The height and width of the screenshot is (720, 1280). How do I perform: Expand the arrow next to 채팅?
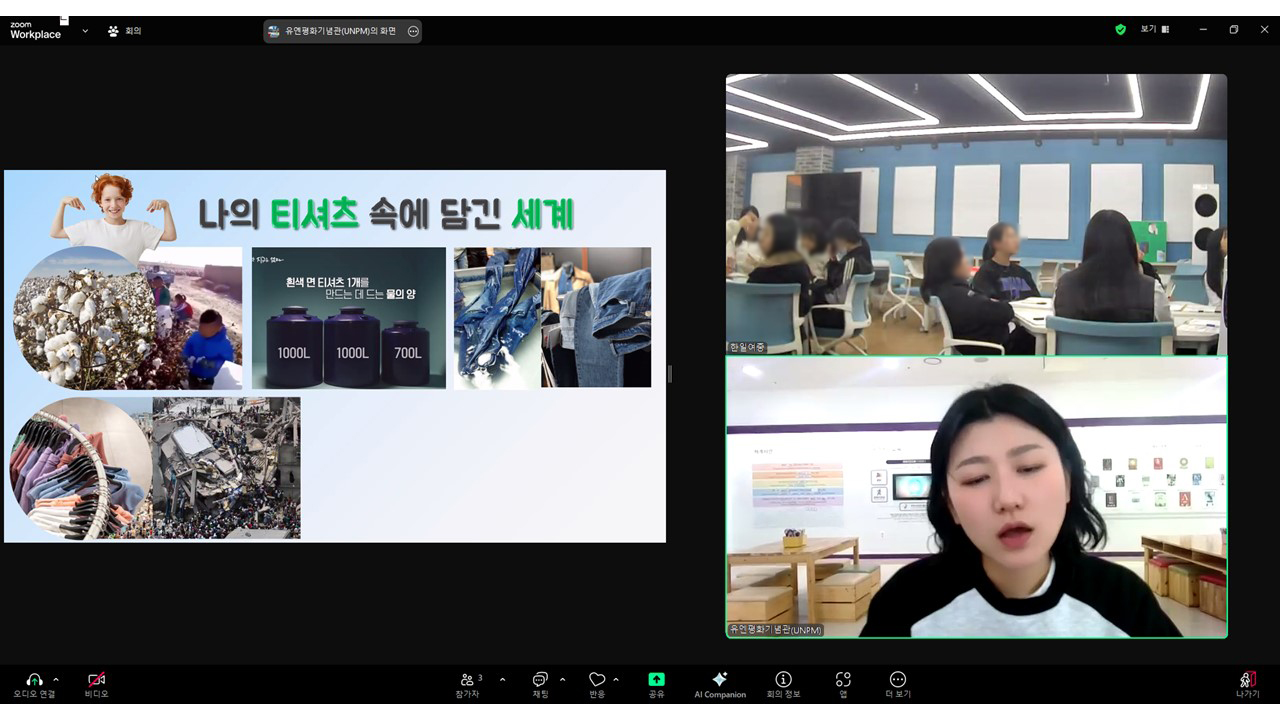click(x=562, y=679)
